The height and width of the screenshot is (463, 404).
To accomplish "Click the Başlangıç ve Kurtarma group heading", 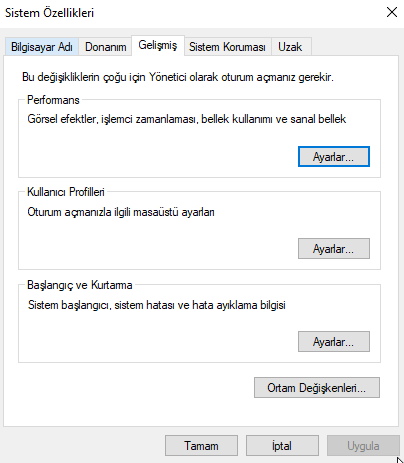I will pyautogui.click(x=80, y=285).
